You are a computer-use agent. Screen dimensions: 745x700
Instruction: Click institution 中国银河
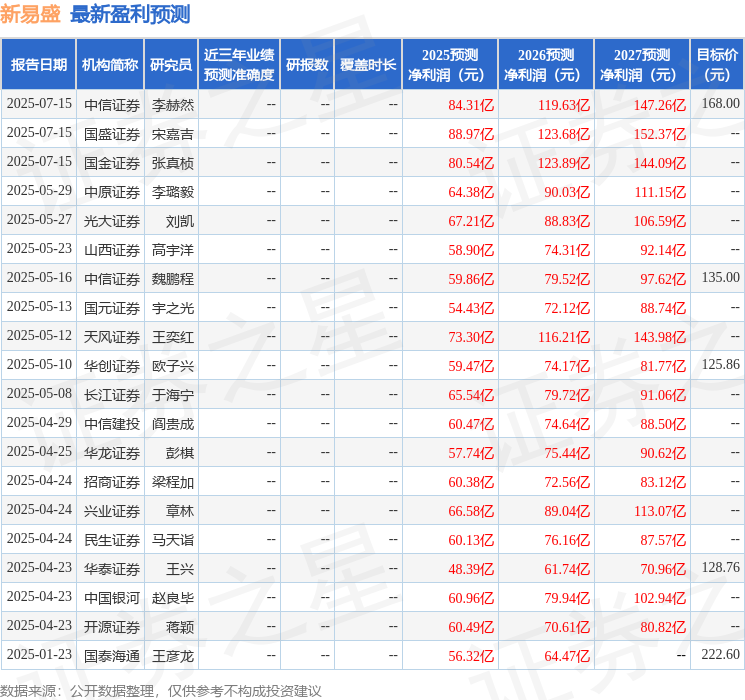[112, 598]
